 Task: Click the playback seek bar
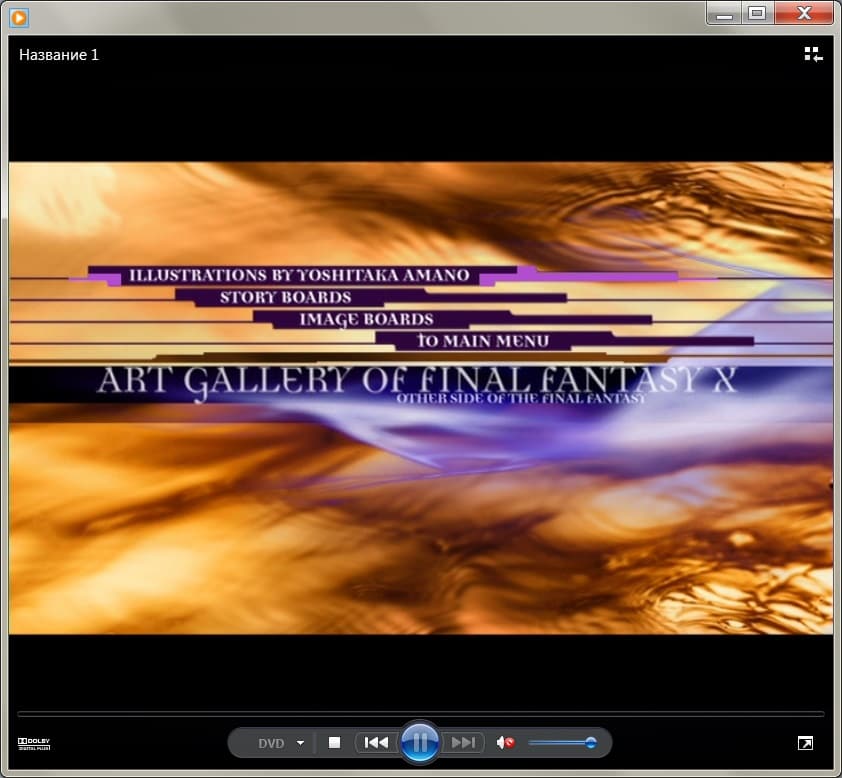(420, 714)
